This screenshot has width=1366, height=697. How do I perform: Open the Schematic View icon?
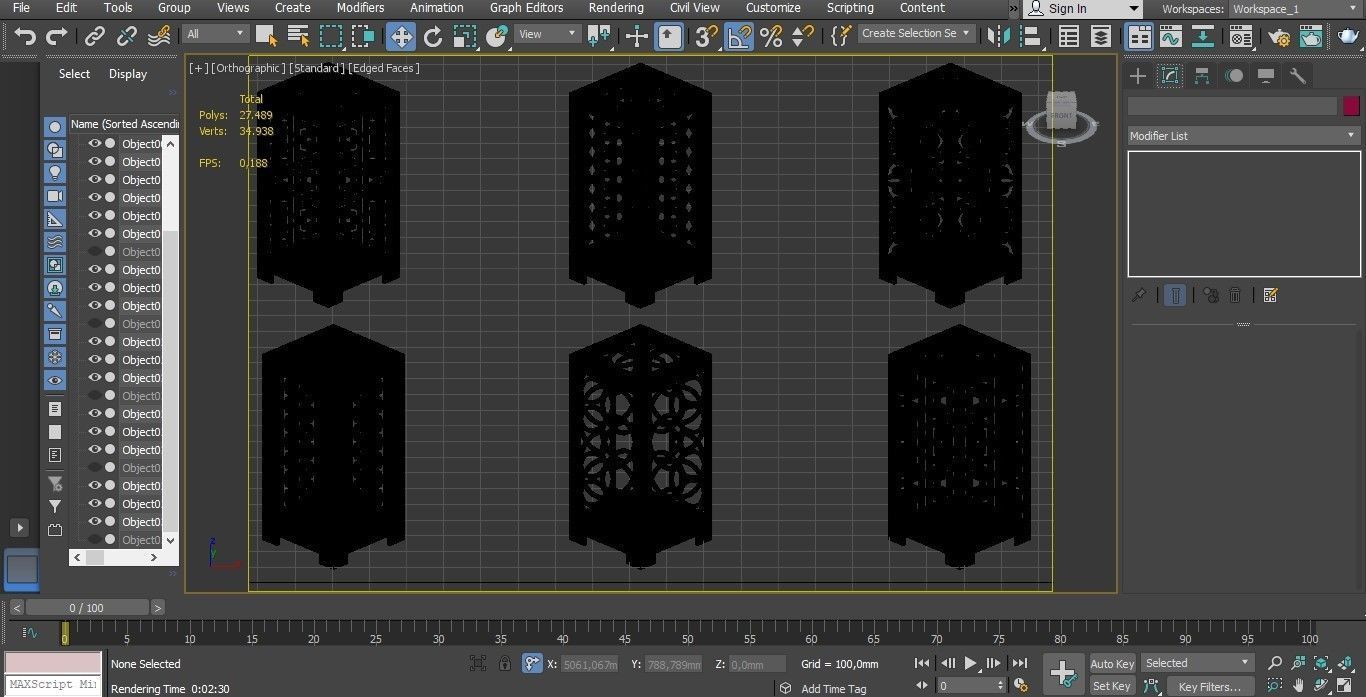pos(1203,37)
